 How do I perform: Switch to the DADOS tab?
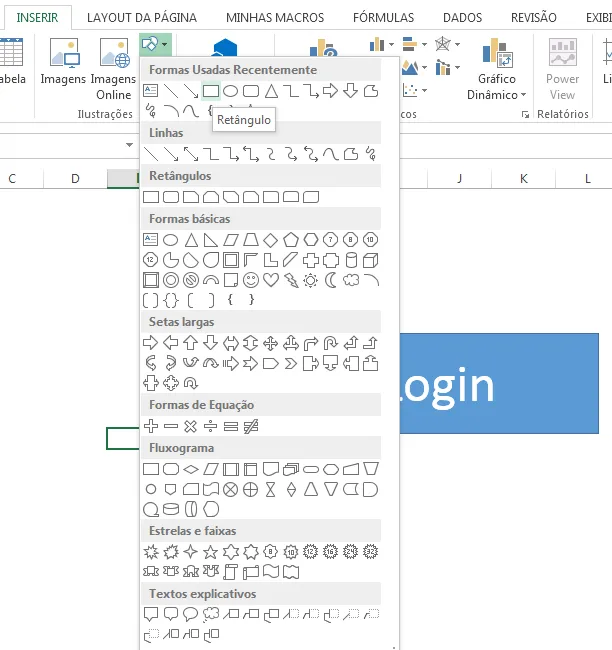coord(462,17)
